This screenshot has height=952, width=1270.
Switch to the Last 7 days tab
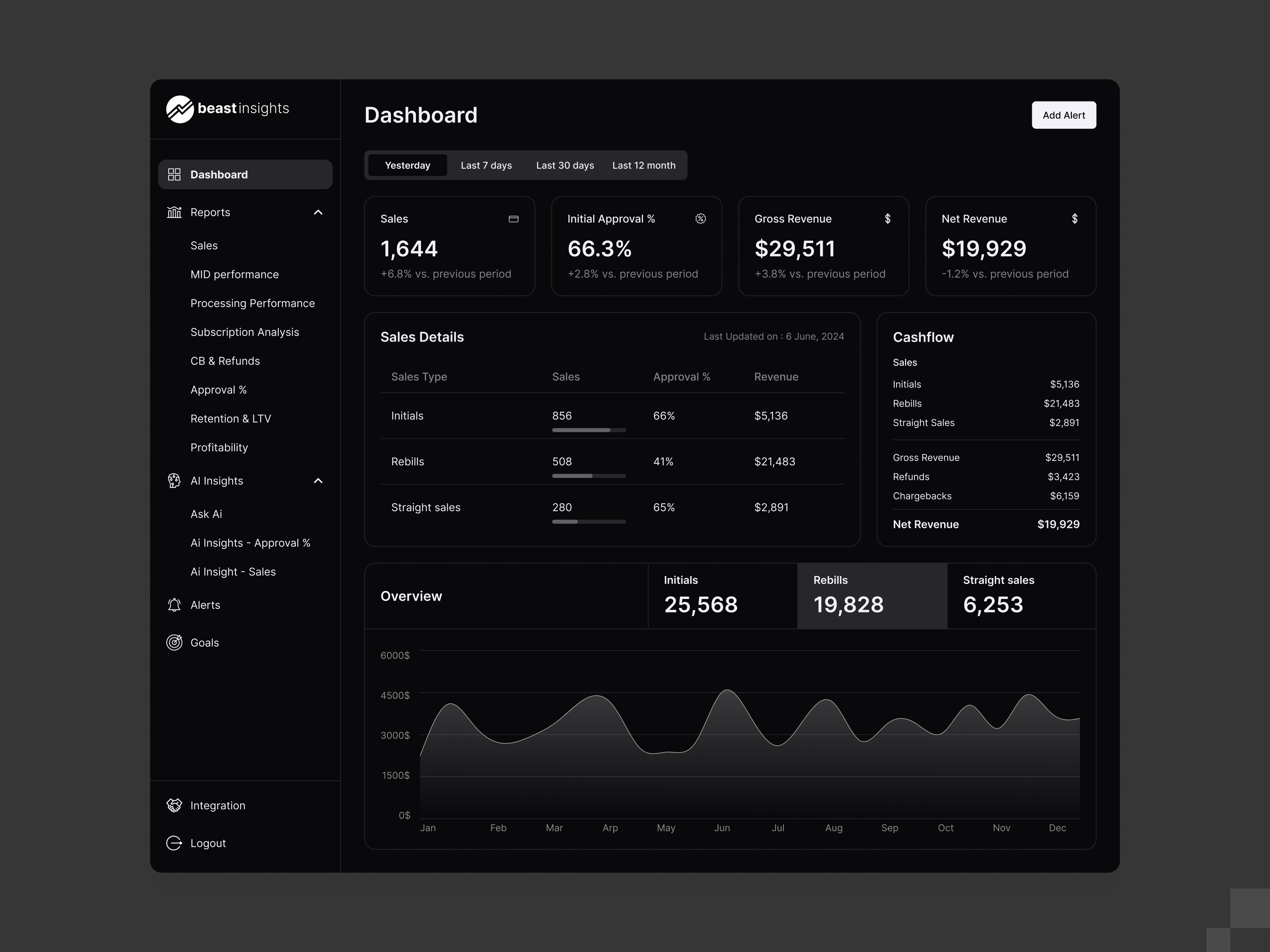486,165
